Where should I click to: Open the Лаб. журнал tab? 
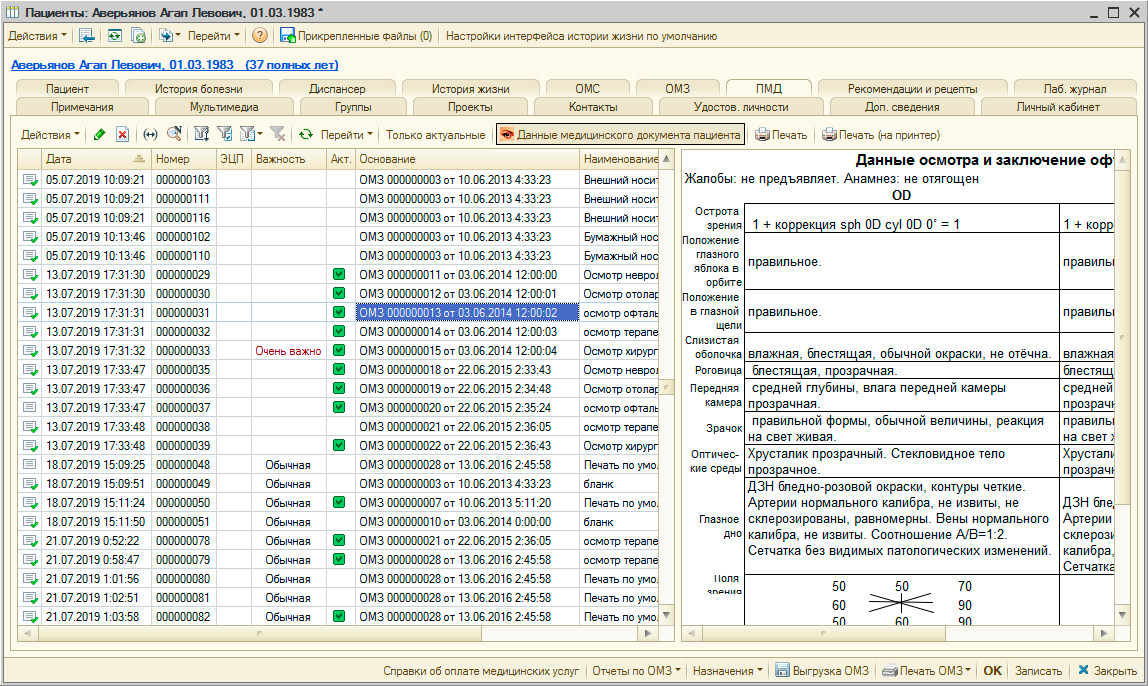[x=1073, y=89]
